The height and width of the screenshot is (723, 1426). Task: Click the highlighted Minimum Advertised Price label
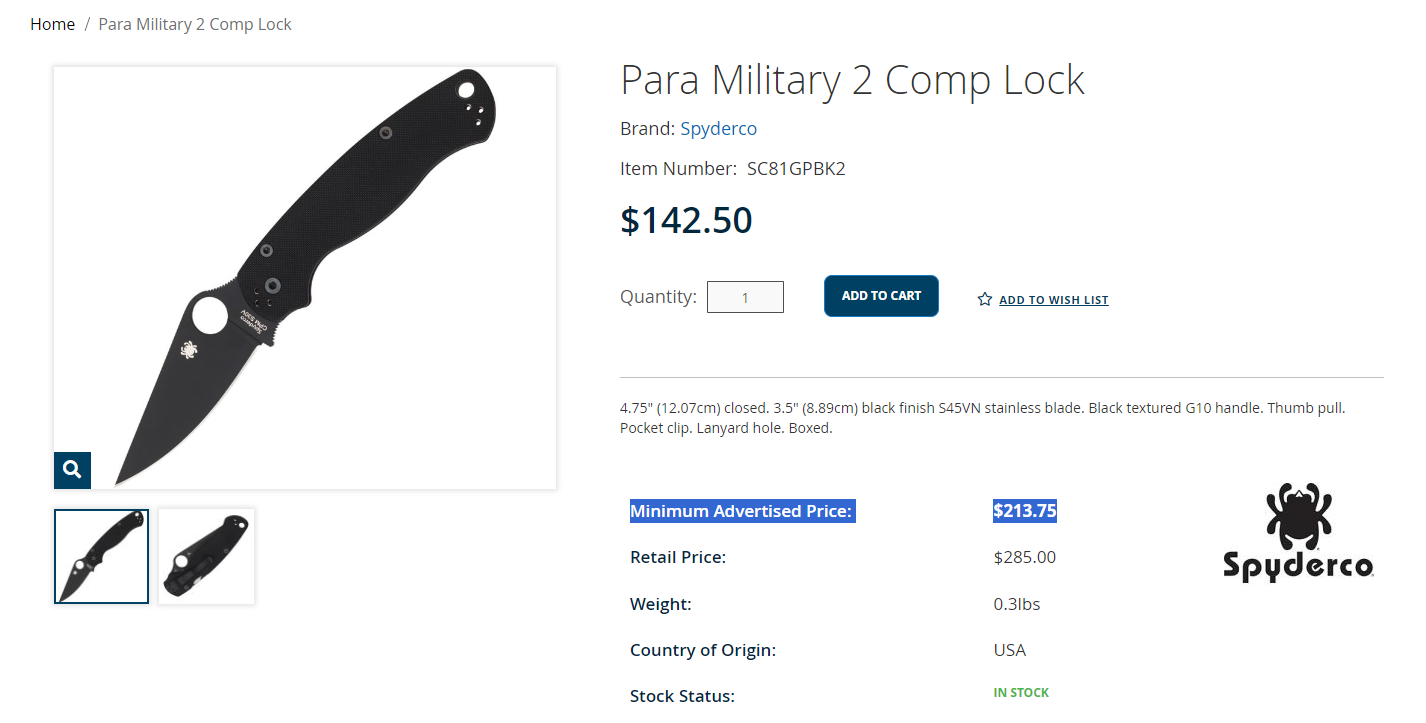tap(741, 511)
